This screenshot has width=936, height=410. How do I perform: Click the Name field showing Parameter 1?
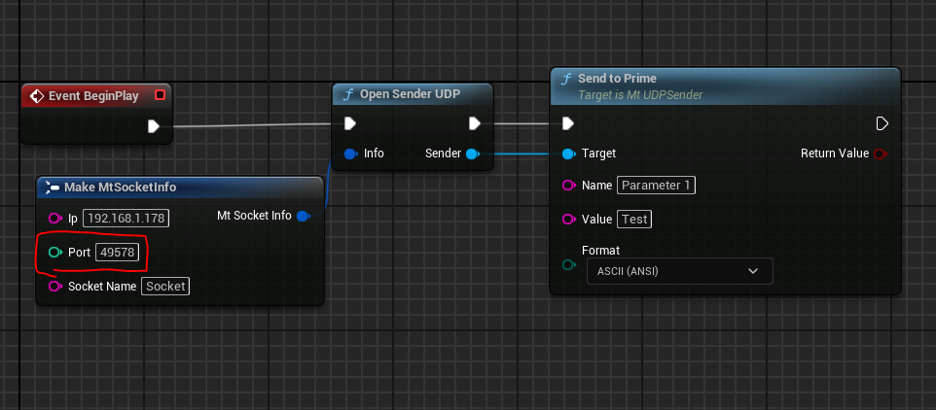pos(656,185)
